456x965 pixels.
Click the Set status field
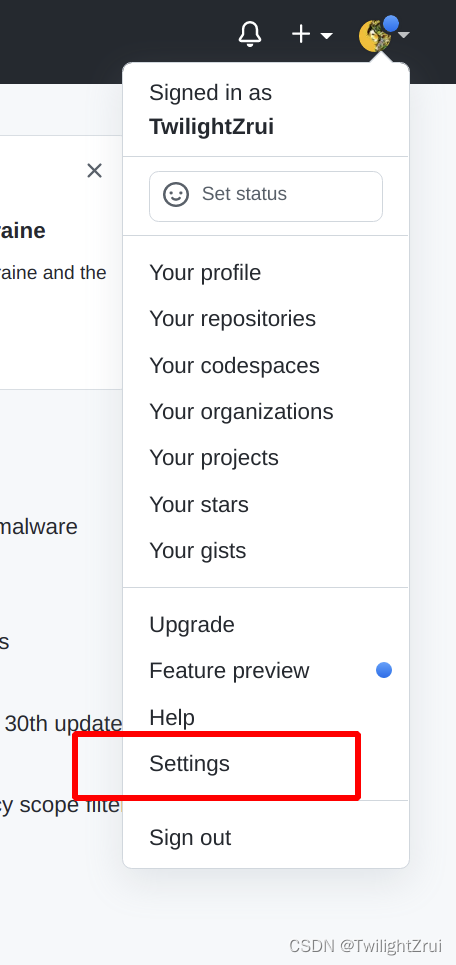(x=266, y=196)
